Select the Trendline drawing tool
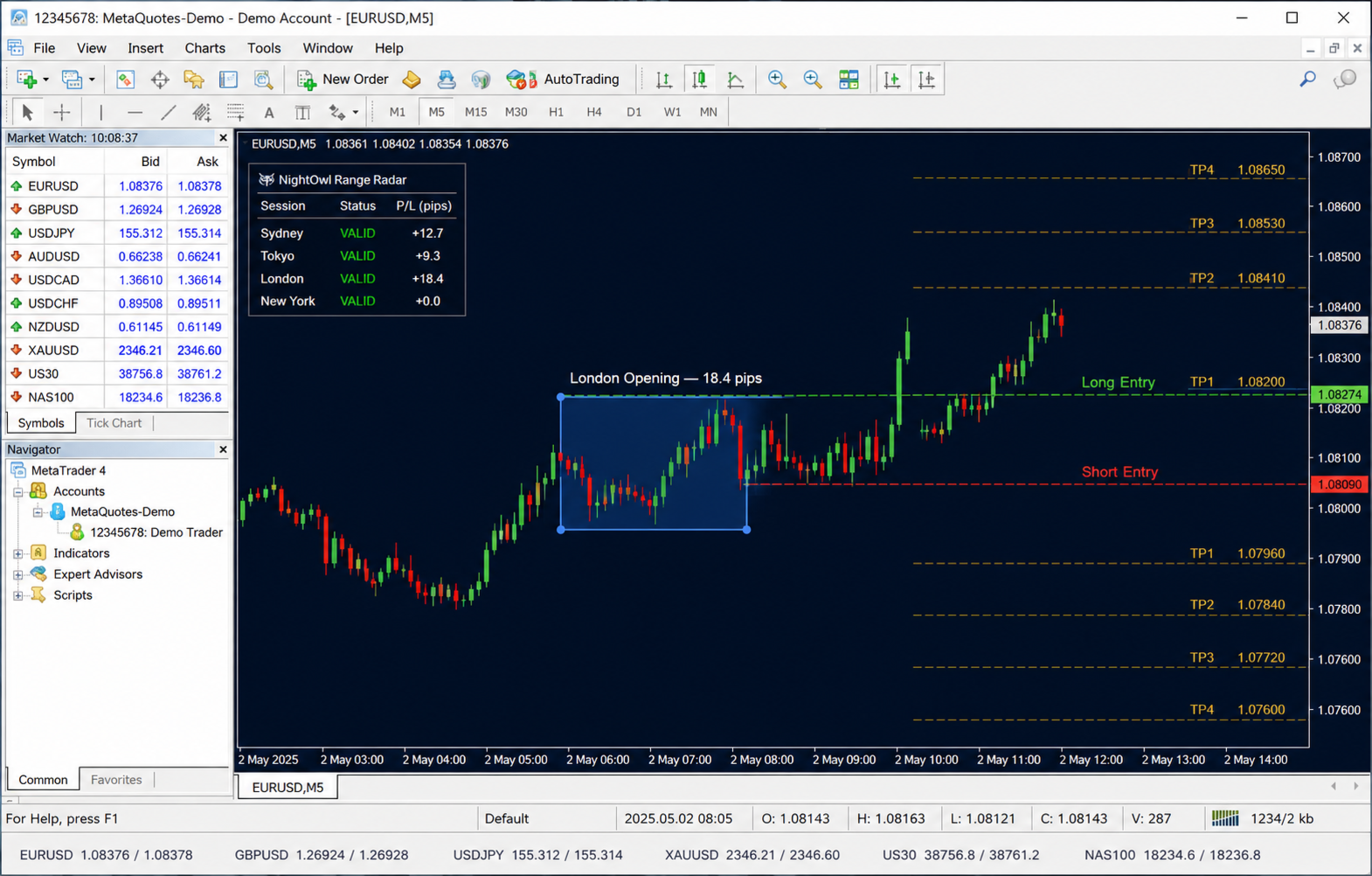Screen dimensions: 1372x876 [168, 112]
